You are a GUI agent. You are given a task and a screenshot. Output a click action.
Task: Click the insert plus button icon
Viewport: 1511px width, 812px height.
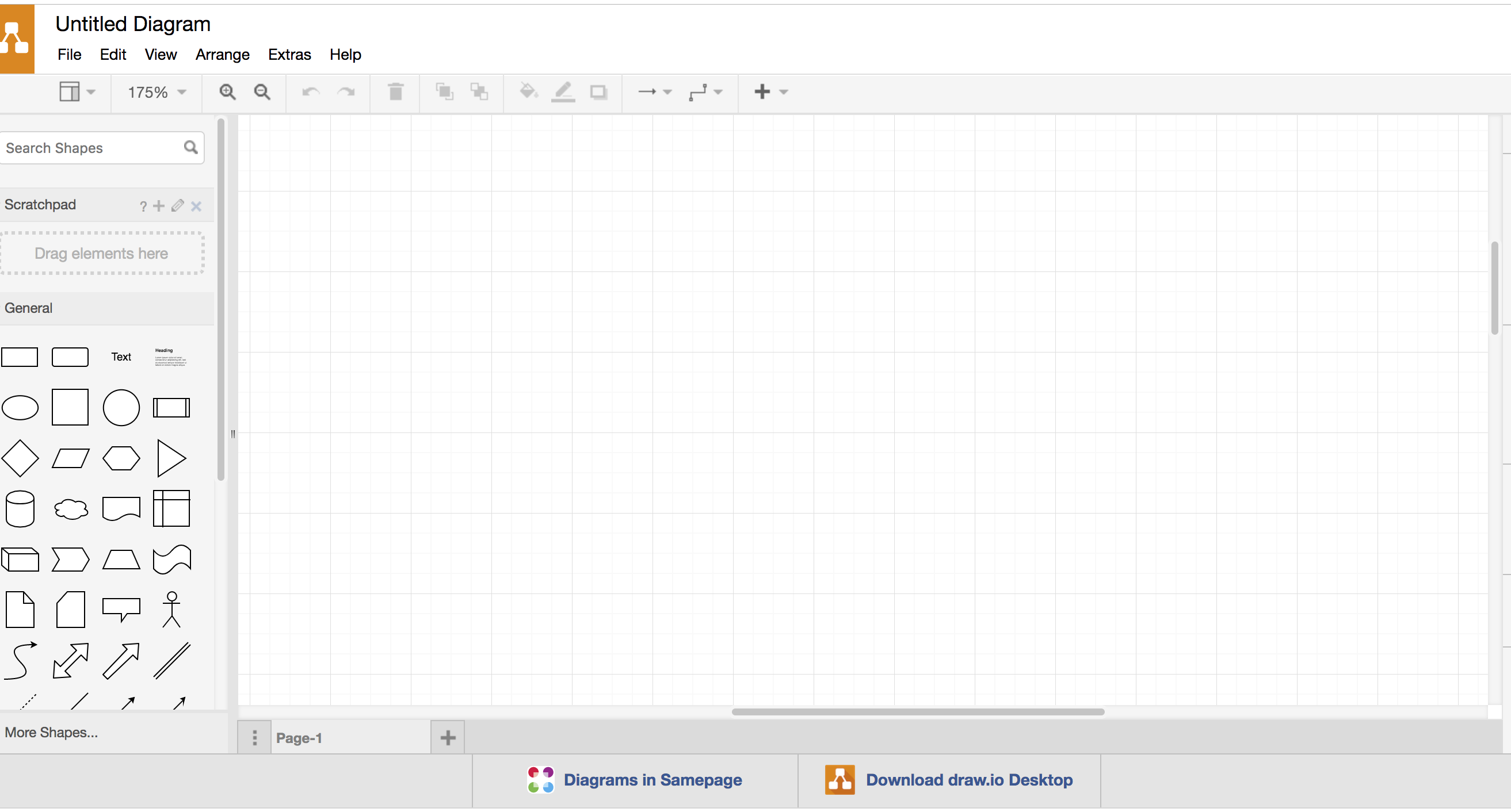pos(762,91)
